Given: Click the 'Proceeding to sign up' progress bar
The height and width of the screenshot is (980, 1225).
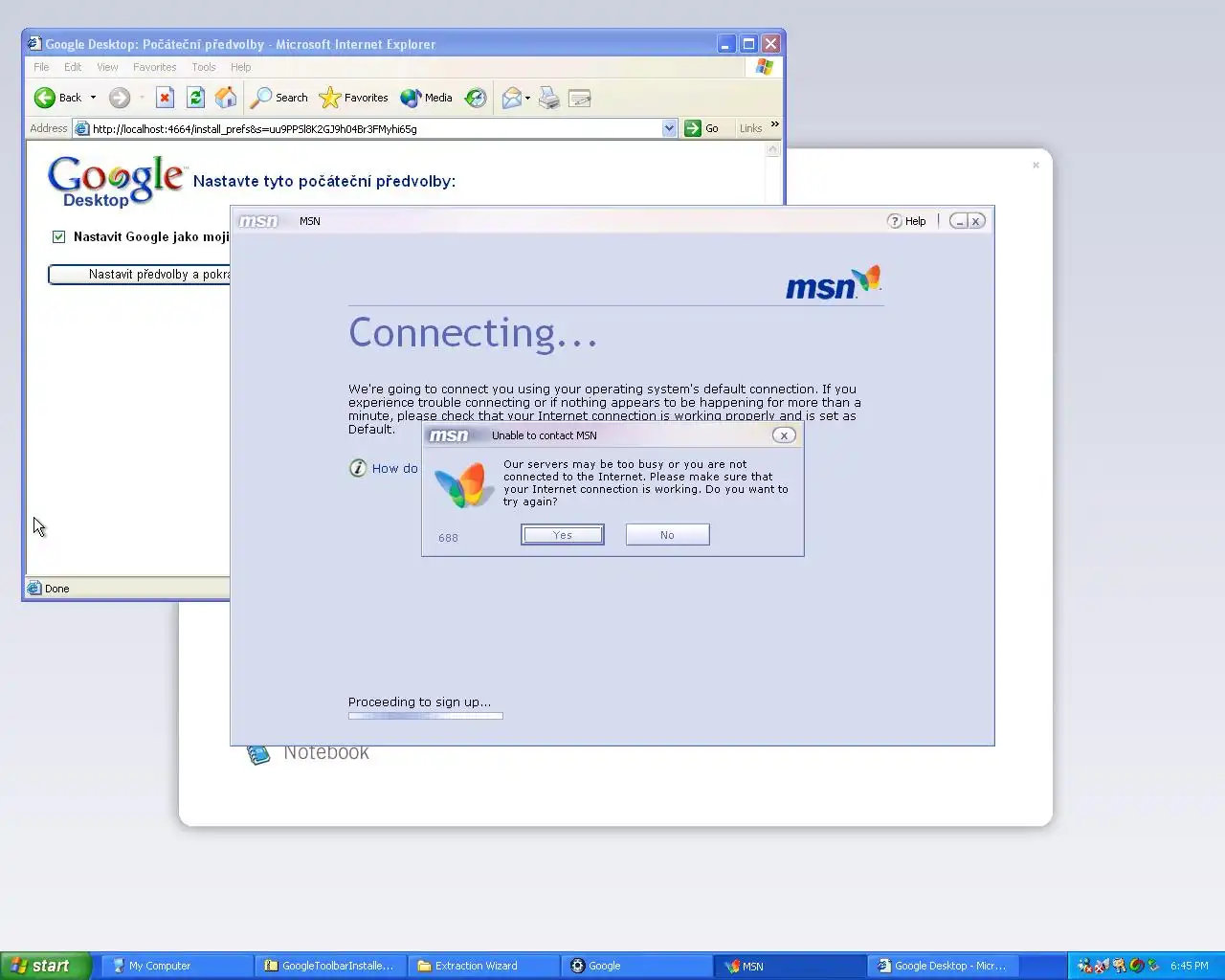Looking at the screenshot, I should pyautogui.click(x=425, y=715).
